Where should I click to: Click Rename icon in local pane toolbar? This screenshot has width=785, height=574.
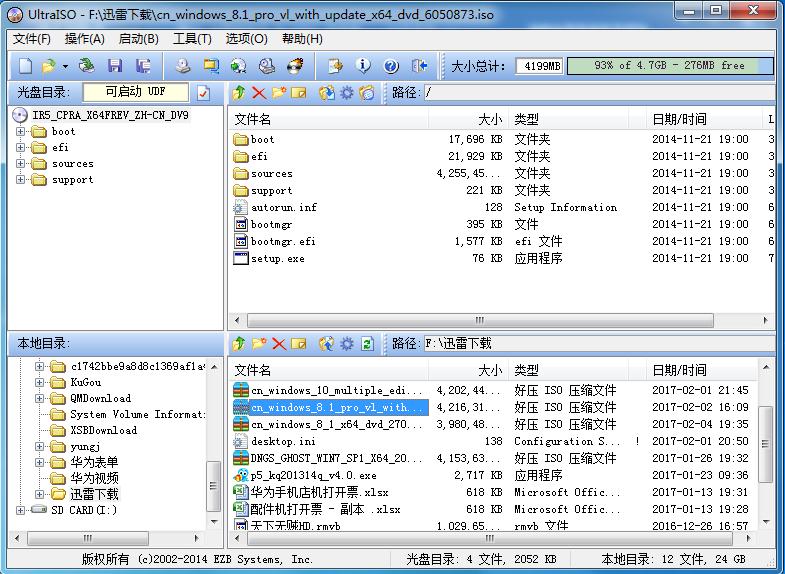(x=299, y=343)
